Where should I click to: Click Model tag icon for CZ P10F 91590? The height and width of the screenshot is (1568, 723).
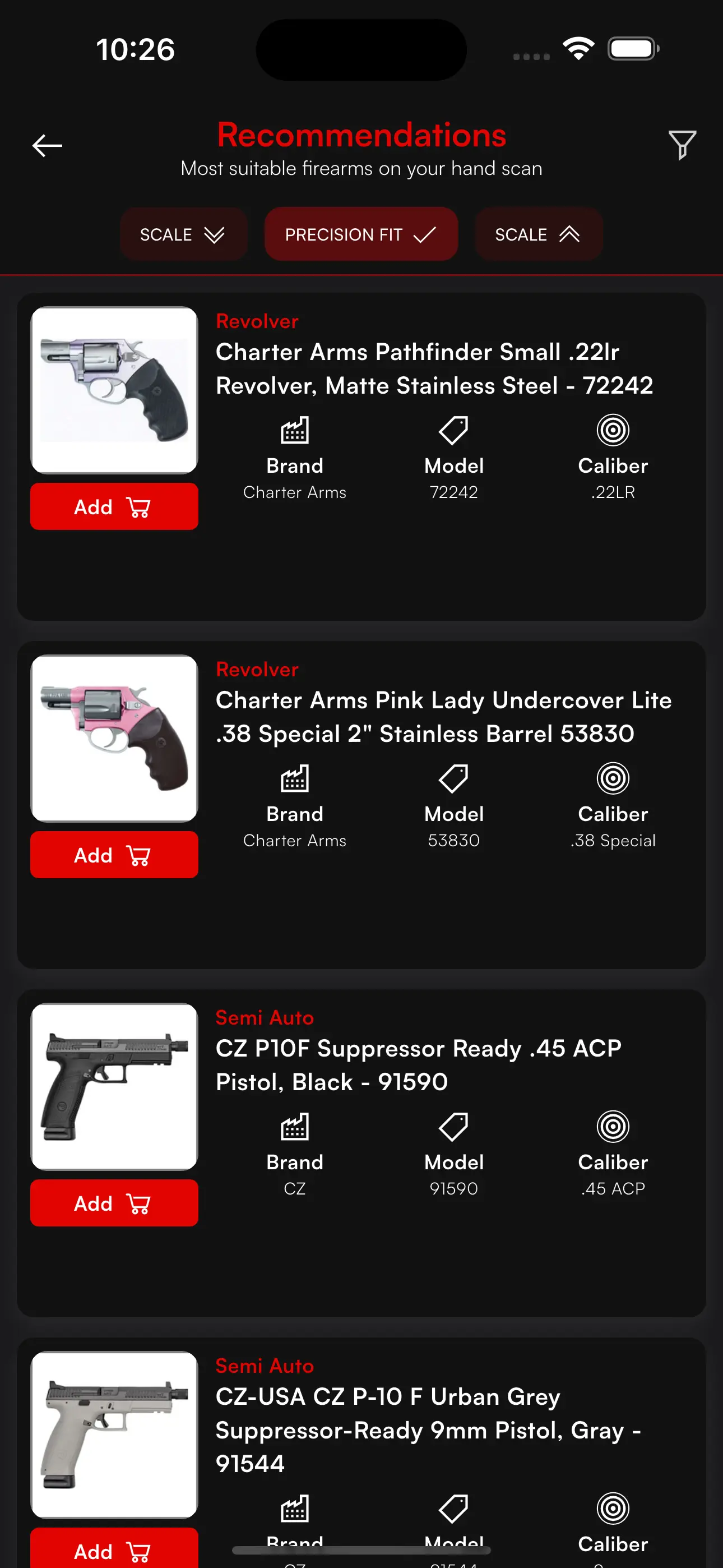[x=454, y=1126]
